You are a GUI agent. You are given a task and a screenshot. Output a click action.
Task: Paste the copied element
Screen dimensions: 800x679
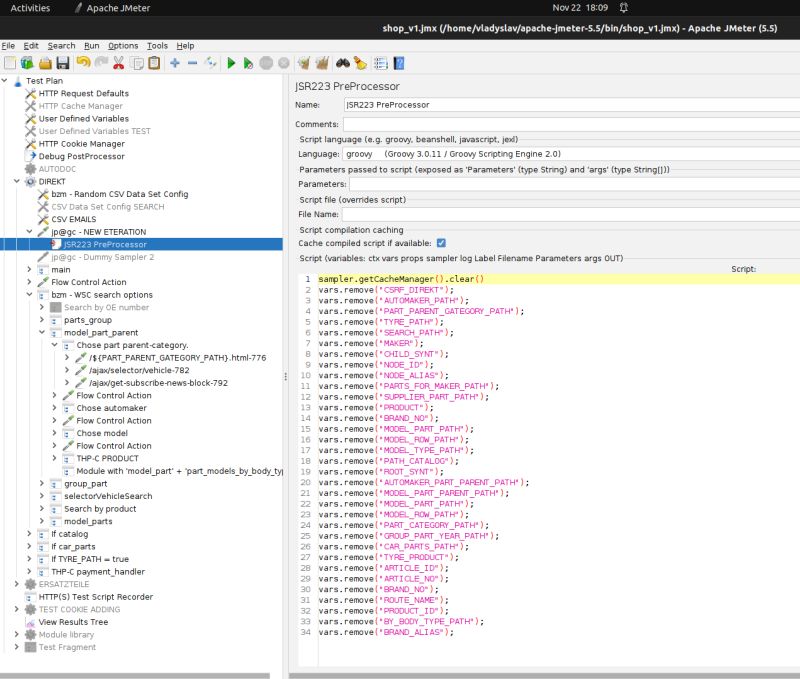pos(153,62)
